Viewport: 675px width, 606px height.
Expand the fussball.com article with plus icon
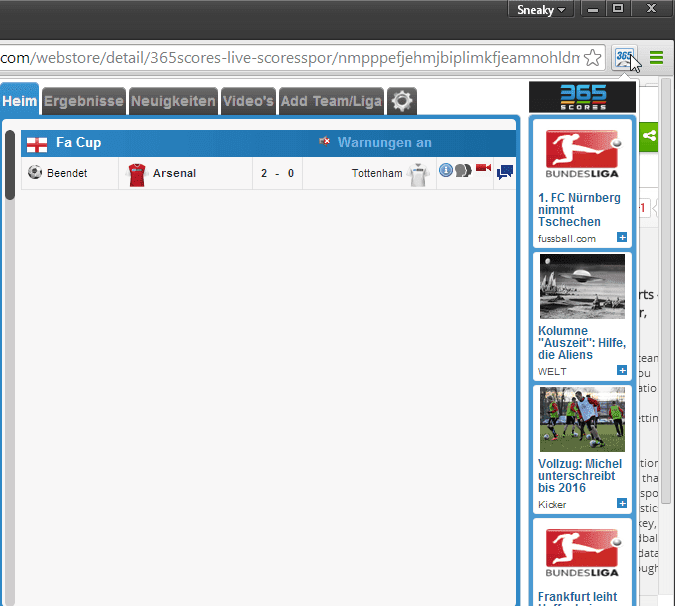622,237
